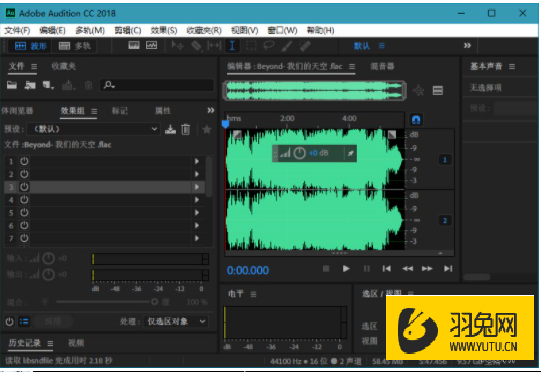Mark preset as favorite star
The width and height of the screenshot is (541, 372).
[x=207, y=129]
